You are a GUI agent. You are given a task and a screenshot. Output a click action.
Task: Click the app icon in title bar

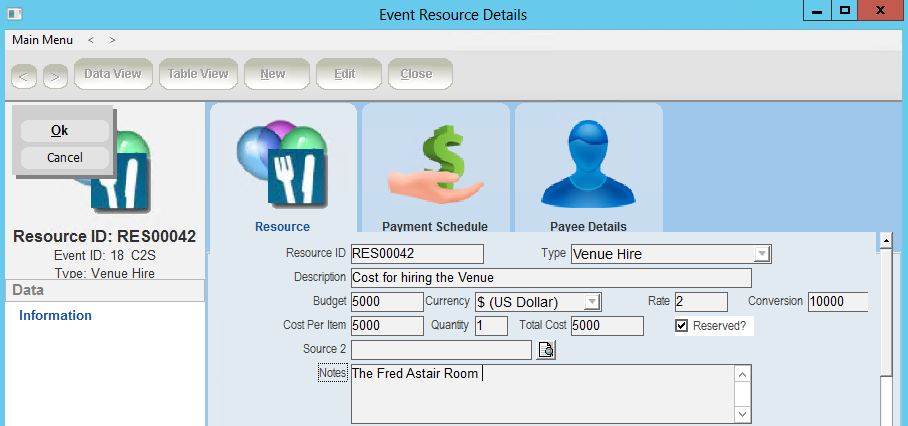coord(13,14)
